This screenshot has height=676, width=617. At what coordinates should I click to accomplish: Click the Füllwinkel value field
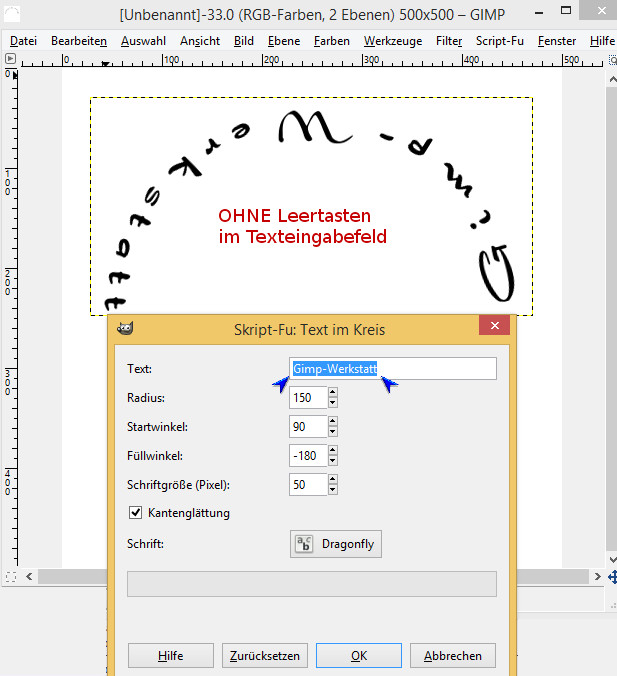(x=308, y=455)
